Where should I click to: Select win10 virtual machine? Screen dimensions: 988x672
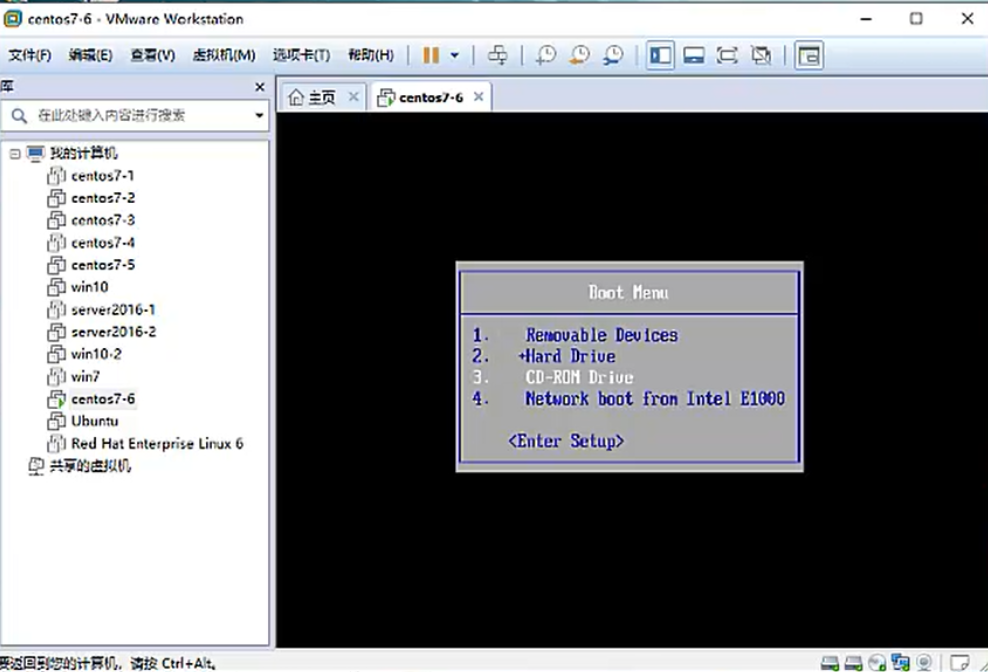[x=89, y=287]
